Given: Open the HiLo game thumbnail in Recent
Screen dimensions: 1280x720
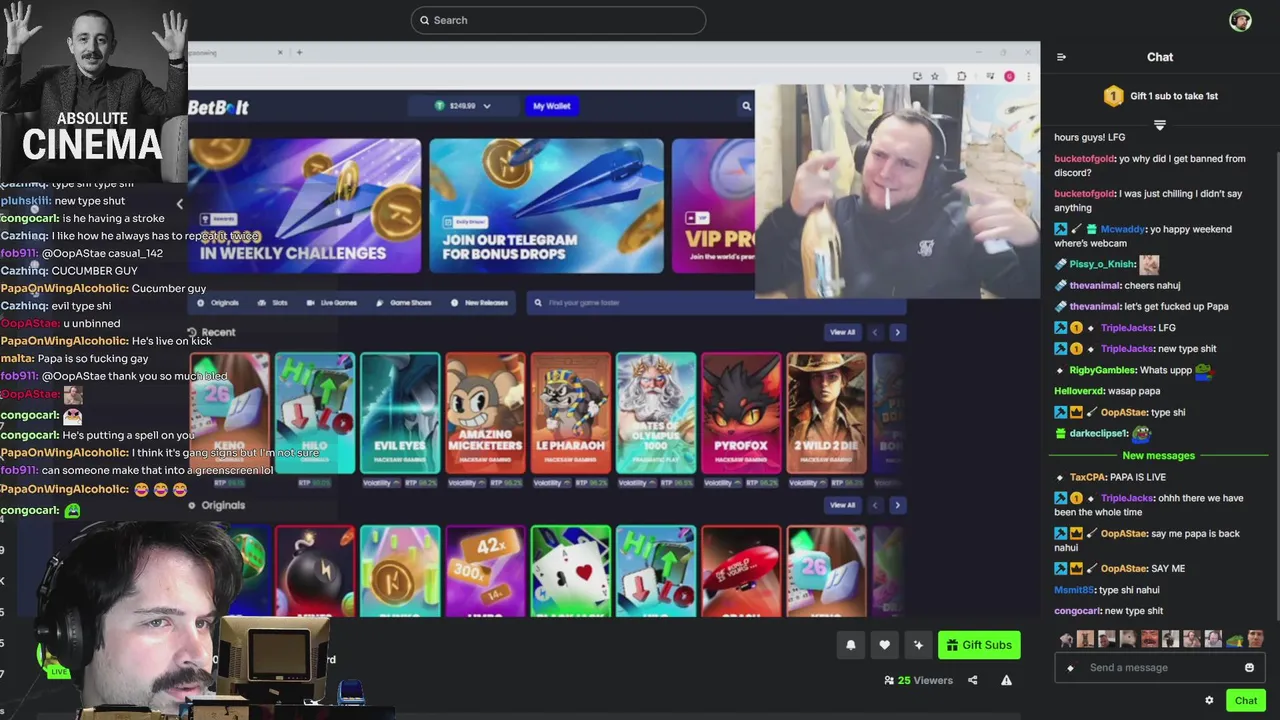Looking at the screenshot, I should (314, 413).
